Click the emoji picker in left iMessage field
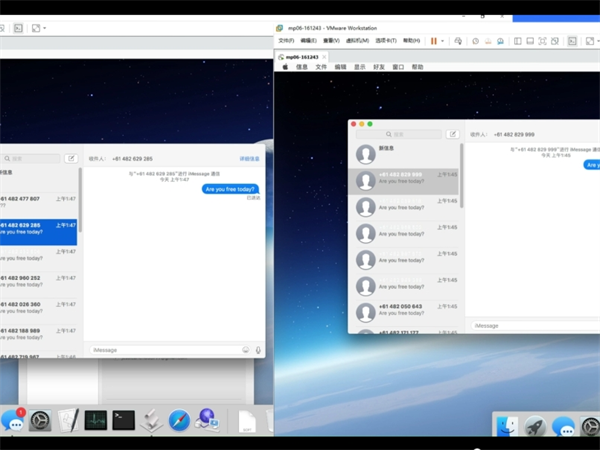The width and height of the screenshot is (600, 450). [x=246, y=350]
